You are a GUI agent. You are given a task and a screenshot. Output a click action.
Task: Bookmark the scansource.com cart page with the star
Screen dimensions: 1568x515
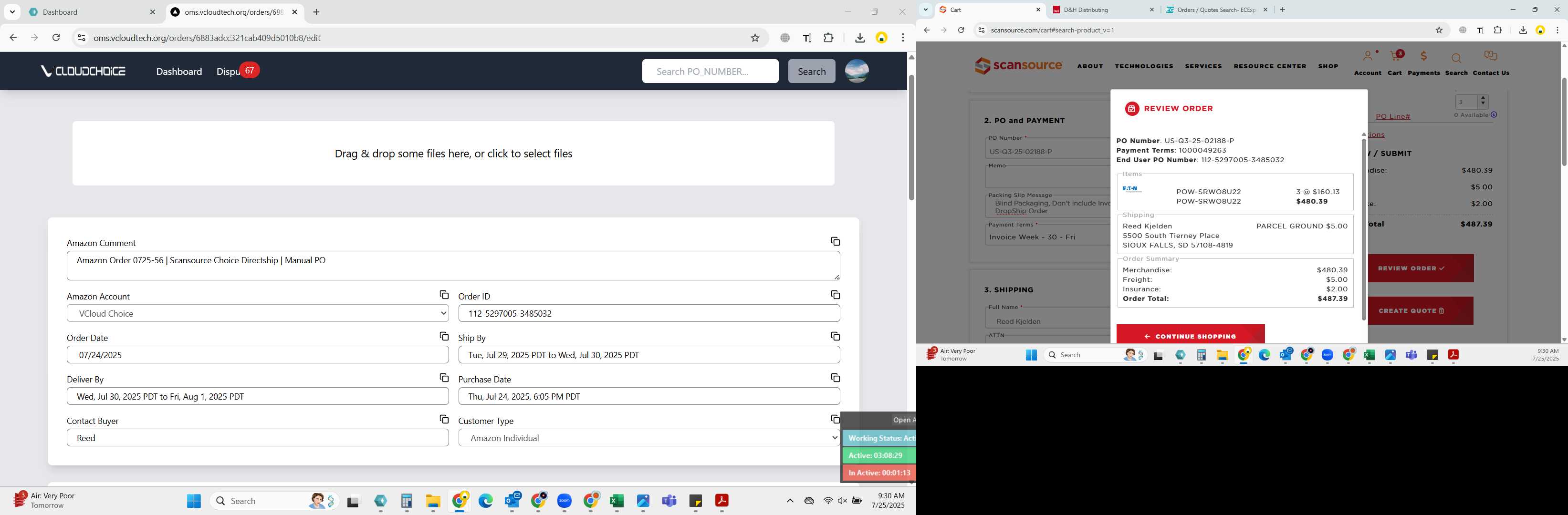tap(1439, 30)
